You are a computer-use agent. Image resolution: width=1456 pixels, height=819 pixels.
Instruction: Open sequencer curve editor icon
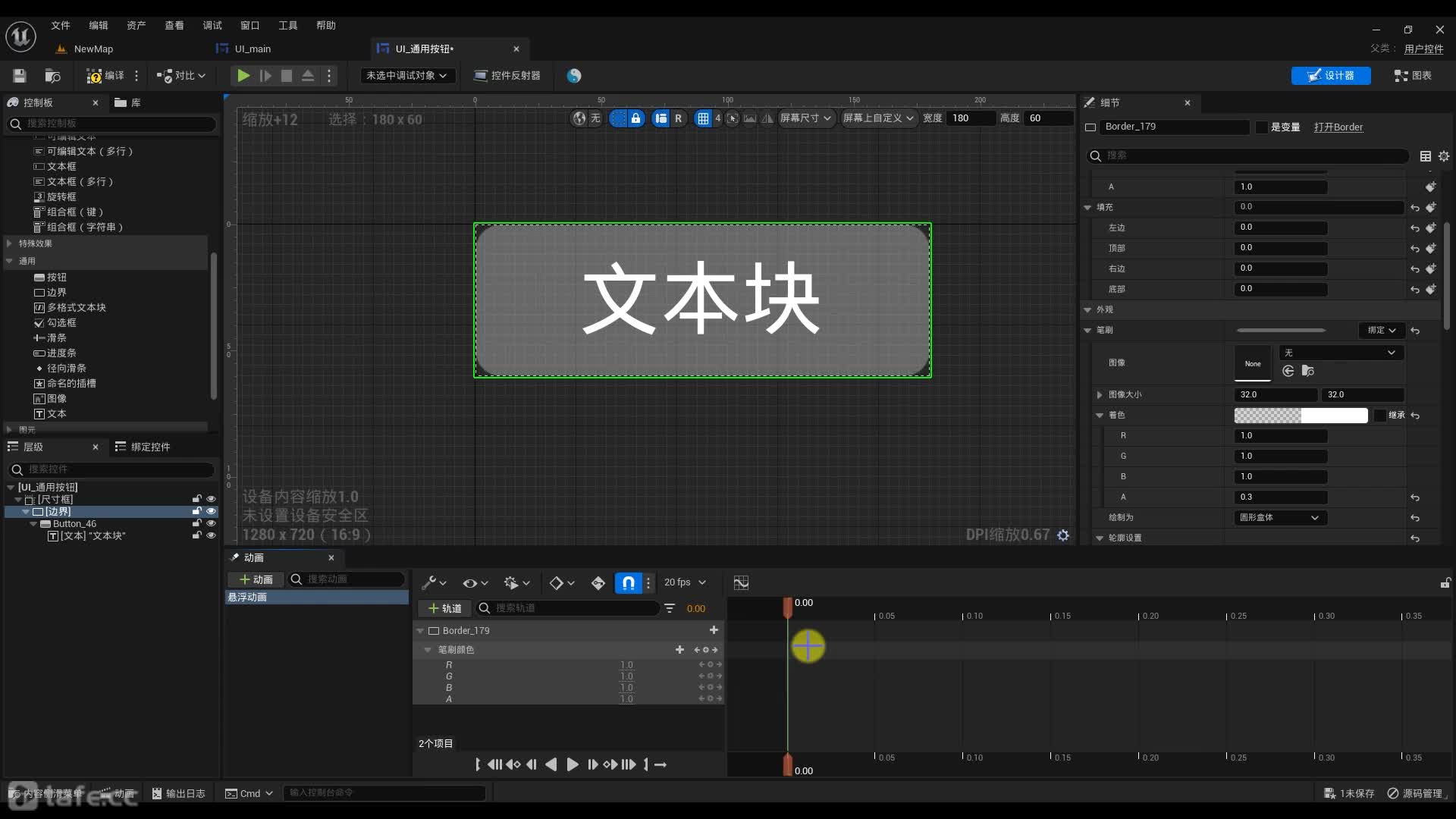741,582
